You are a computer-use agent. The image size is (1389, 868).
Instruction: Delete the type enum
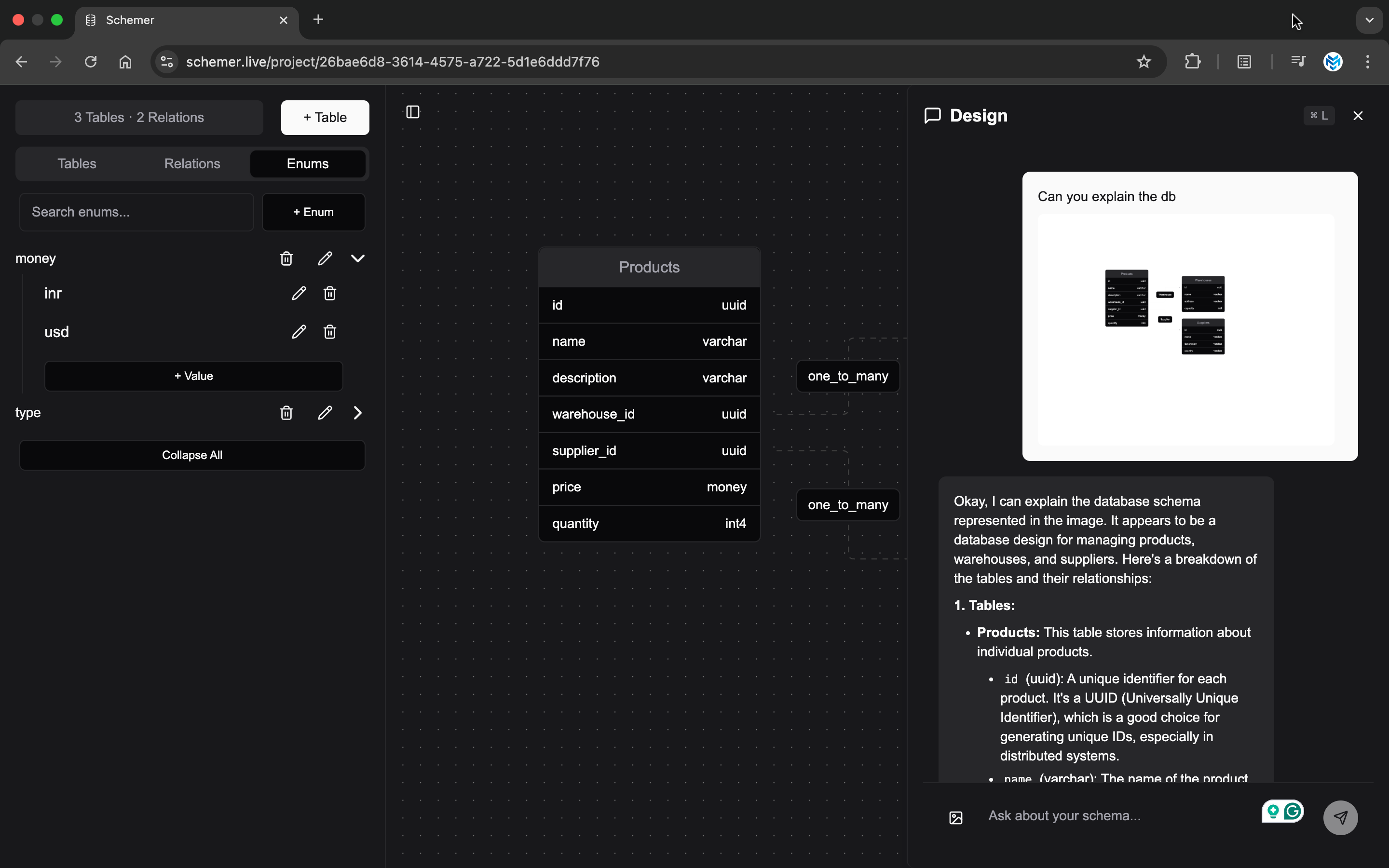pos(286,413)
